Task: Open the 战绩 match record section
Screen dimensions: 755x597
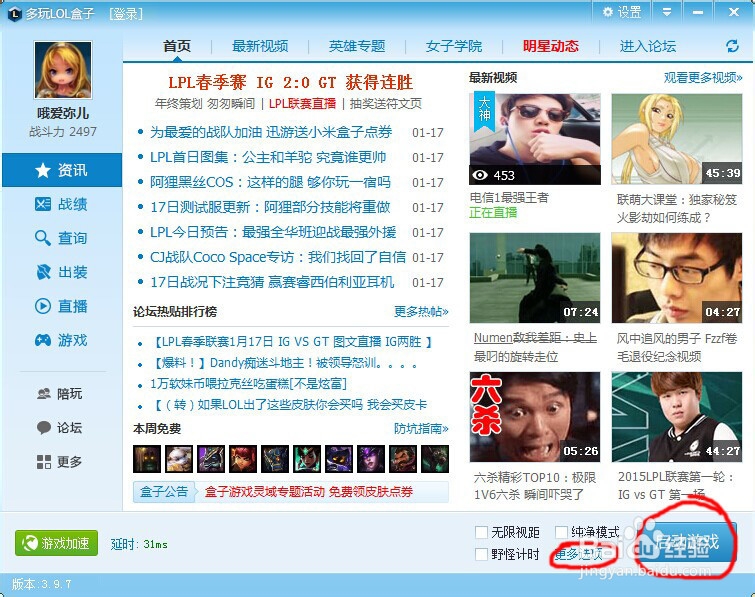Action: 62,204
